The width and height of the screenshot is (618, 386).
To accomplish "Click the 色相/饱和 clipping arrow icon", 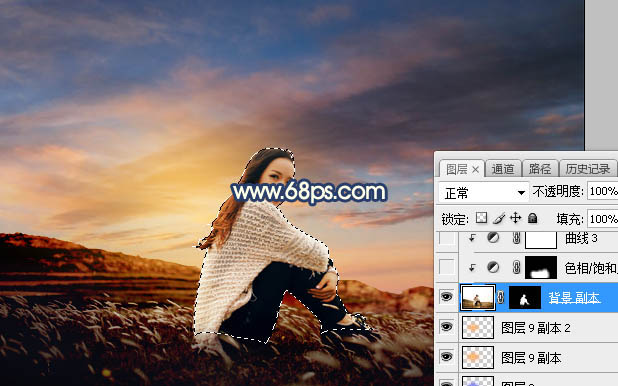I will tap(471, 268).
